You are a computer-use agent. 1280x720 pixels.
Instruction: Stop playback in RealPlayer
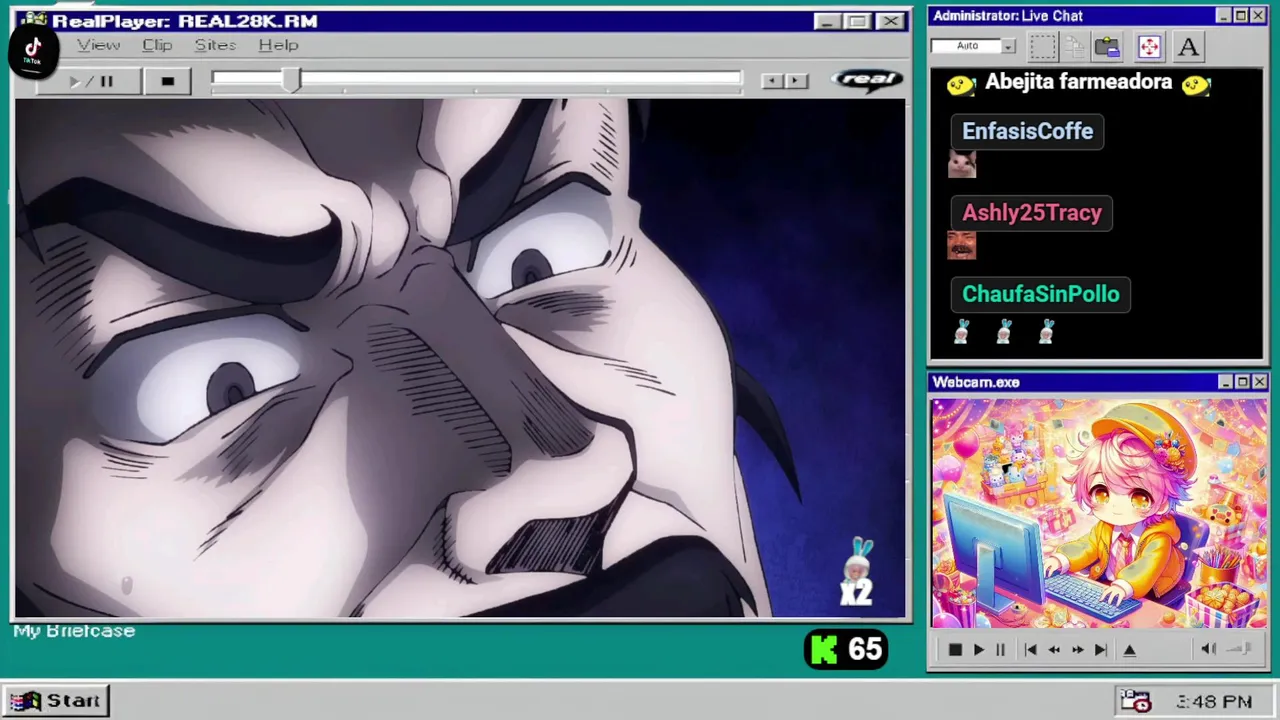coord(167,81)
